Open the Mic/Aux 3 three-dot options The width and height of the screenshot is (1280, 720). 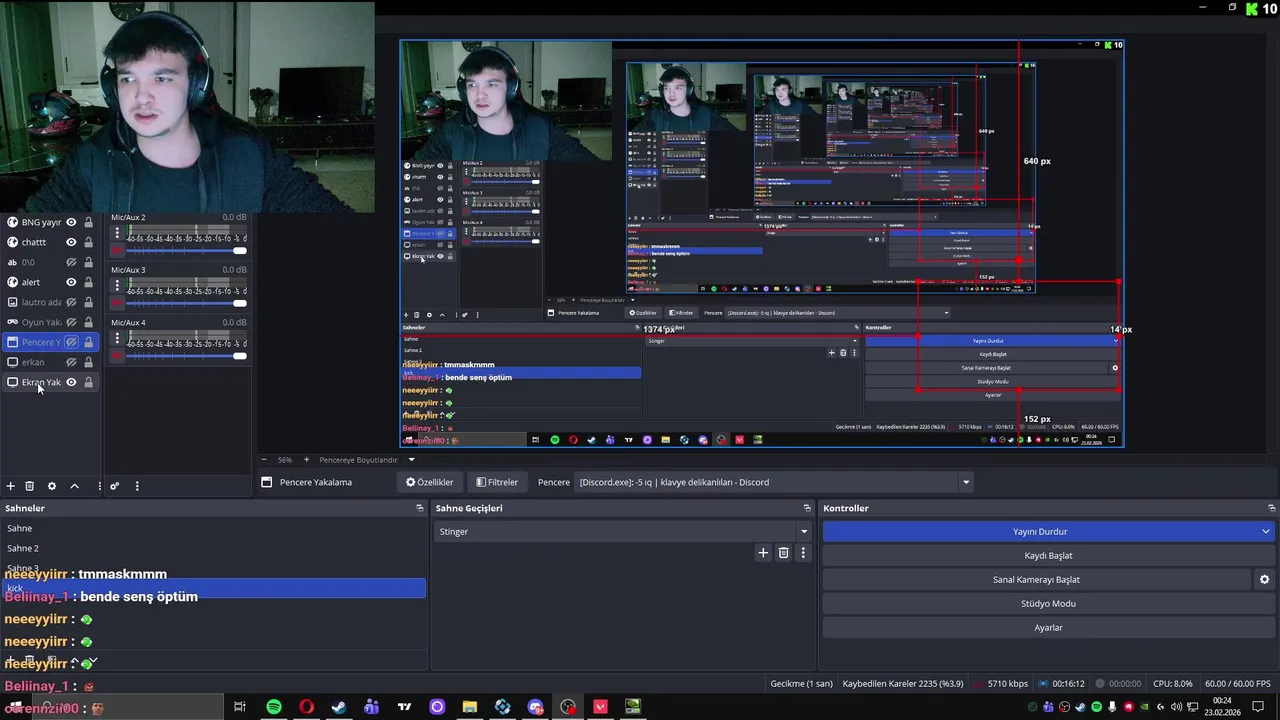[117, 287]
